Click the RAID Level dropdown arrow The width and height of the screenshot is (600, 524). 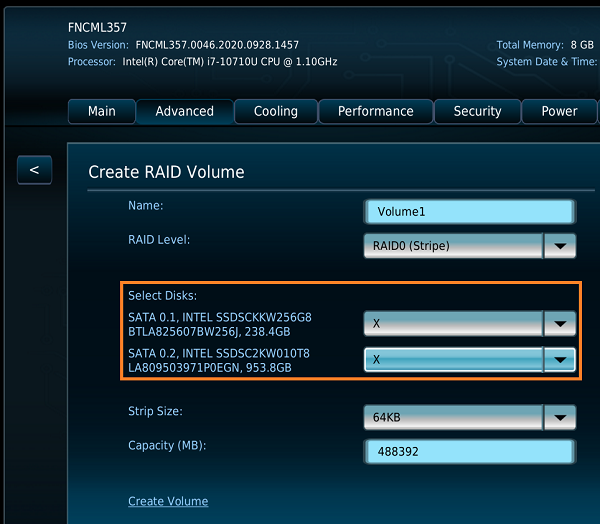(560, 245)
